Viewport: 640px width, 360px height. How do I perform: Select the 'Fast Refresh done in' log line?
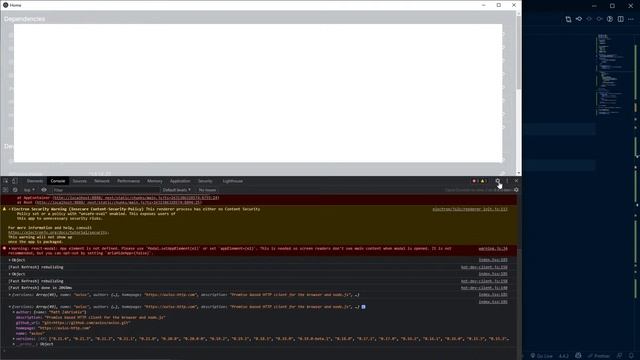point(40,288)
